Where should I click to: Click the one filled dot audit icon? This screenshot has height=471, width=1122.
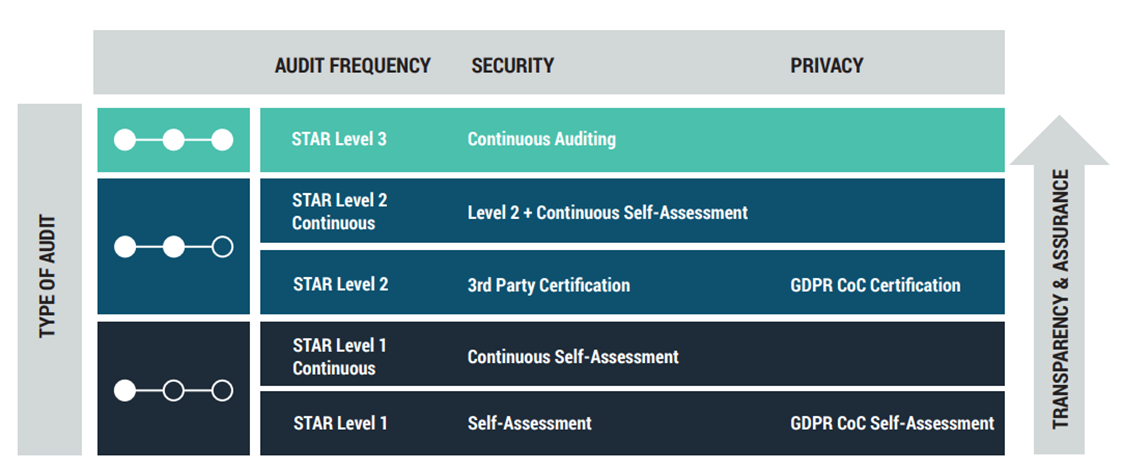click(x=173, y=391)
